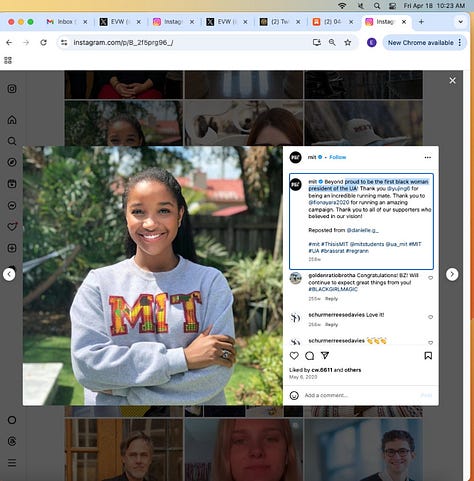Open Search from Instagram sidebar
The image size is (474, 481).
pos(12,141)
